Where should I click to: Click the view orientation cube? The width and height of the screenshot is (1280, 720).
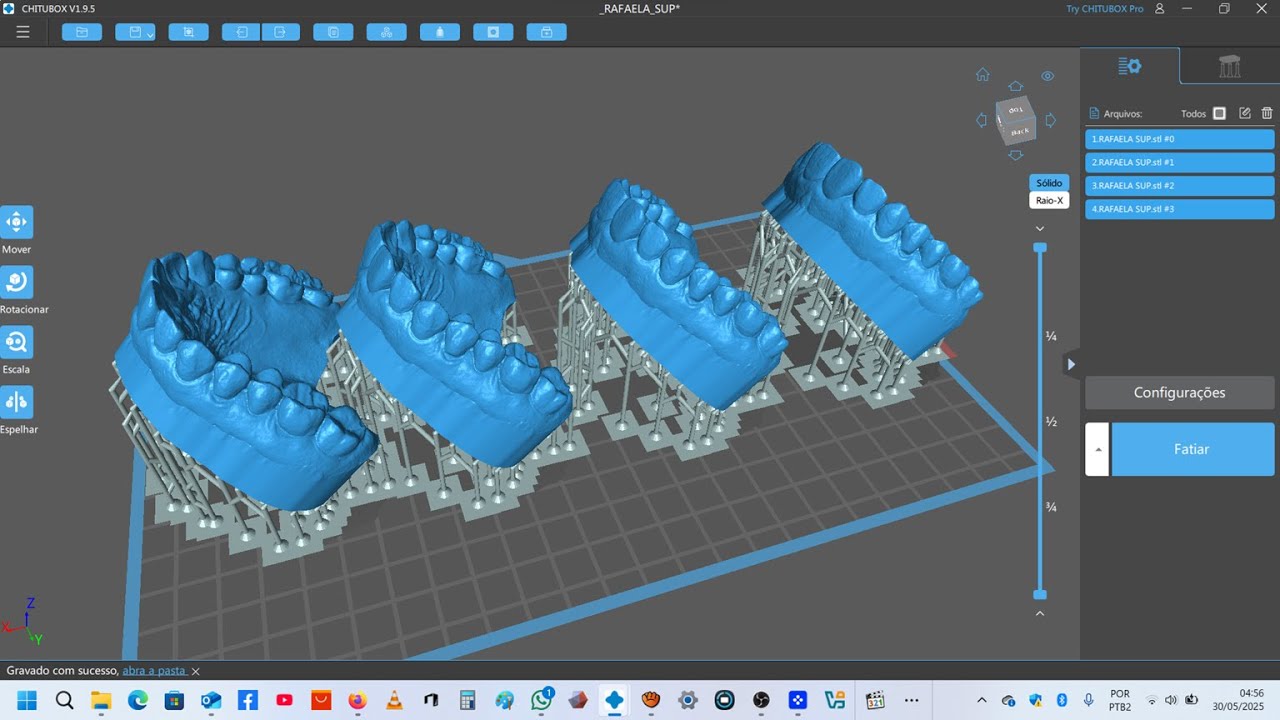tap(1016, 120)
